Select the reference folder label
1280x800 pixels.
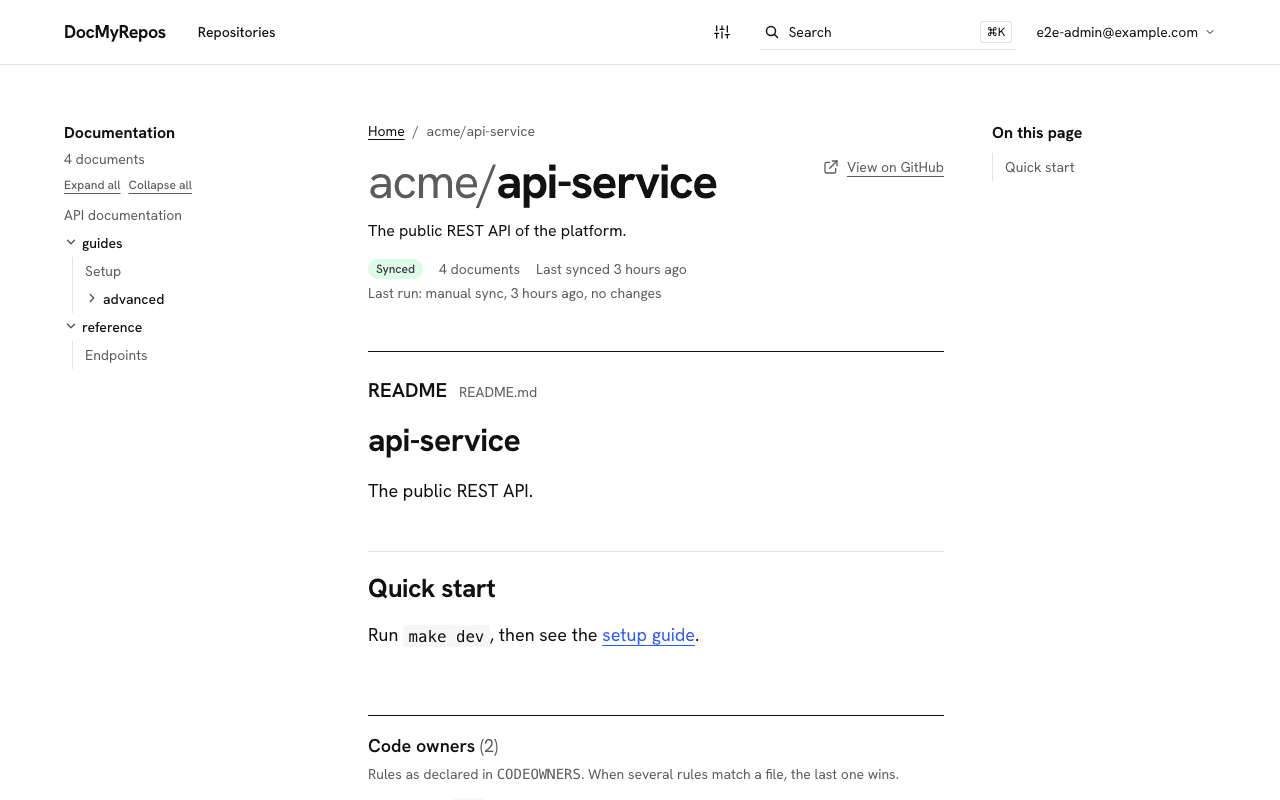tap(112, 327)
